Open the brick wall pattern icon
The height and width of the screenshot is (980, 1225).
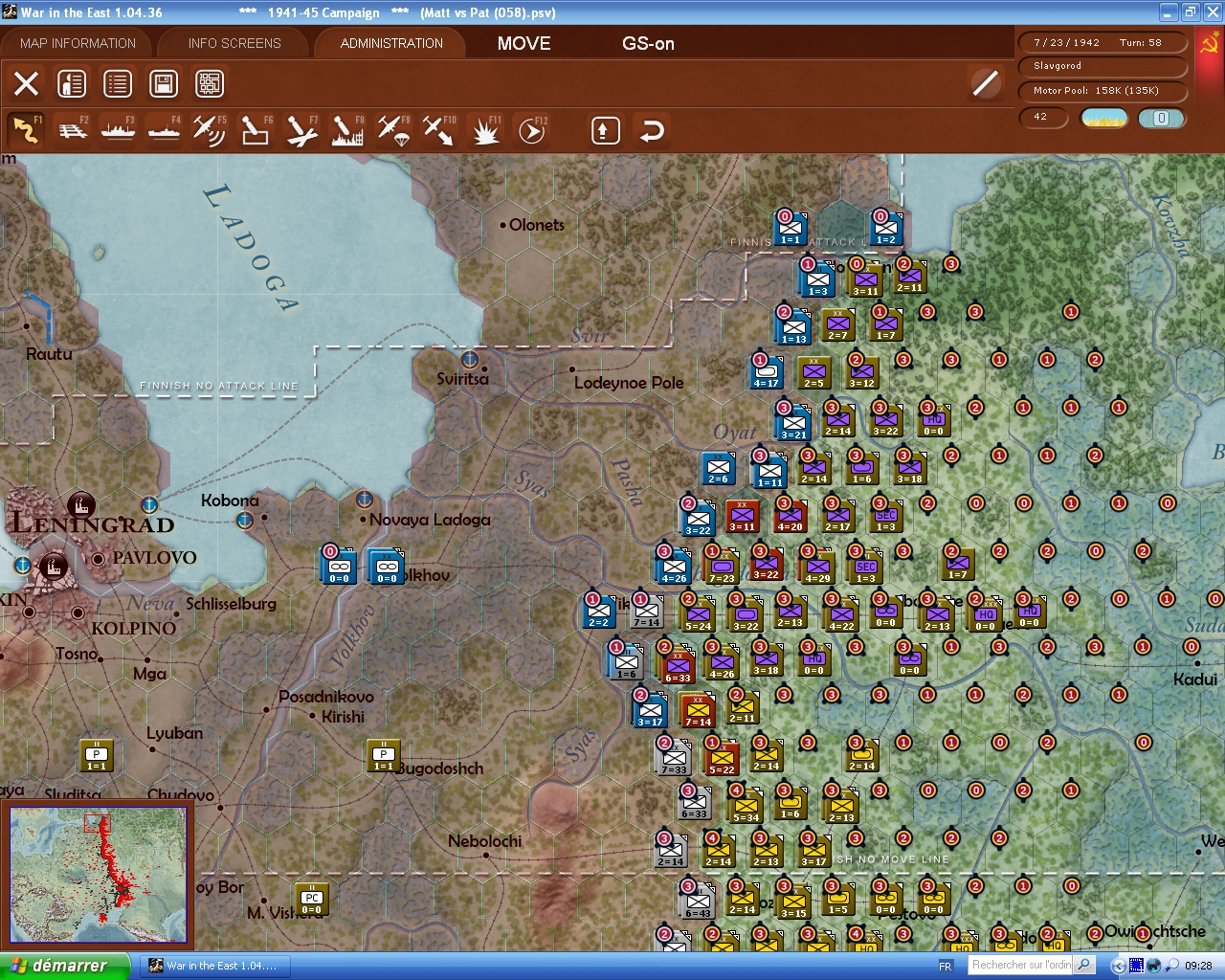210,84
